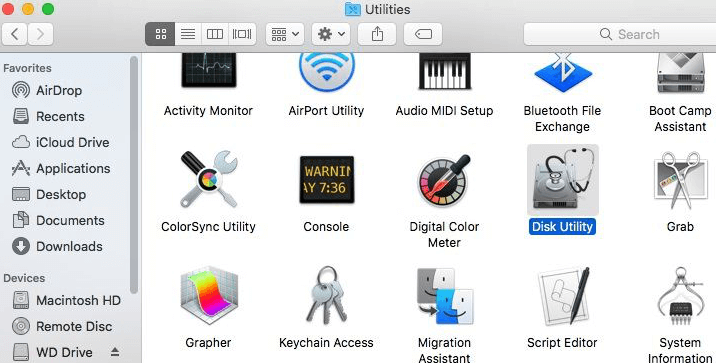Switch to column view
716x364 pixels.
coord(215,34)
